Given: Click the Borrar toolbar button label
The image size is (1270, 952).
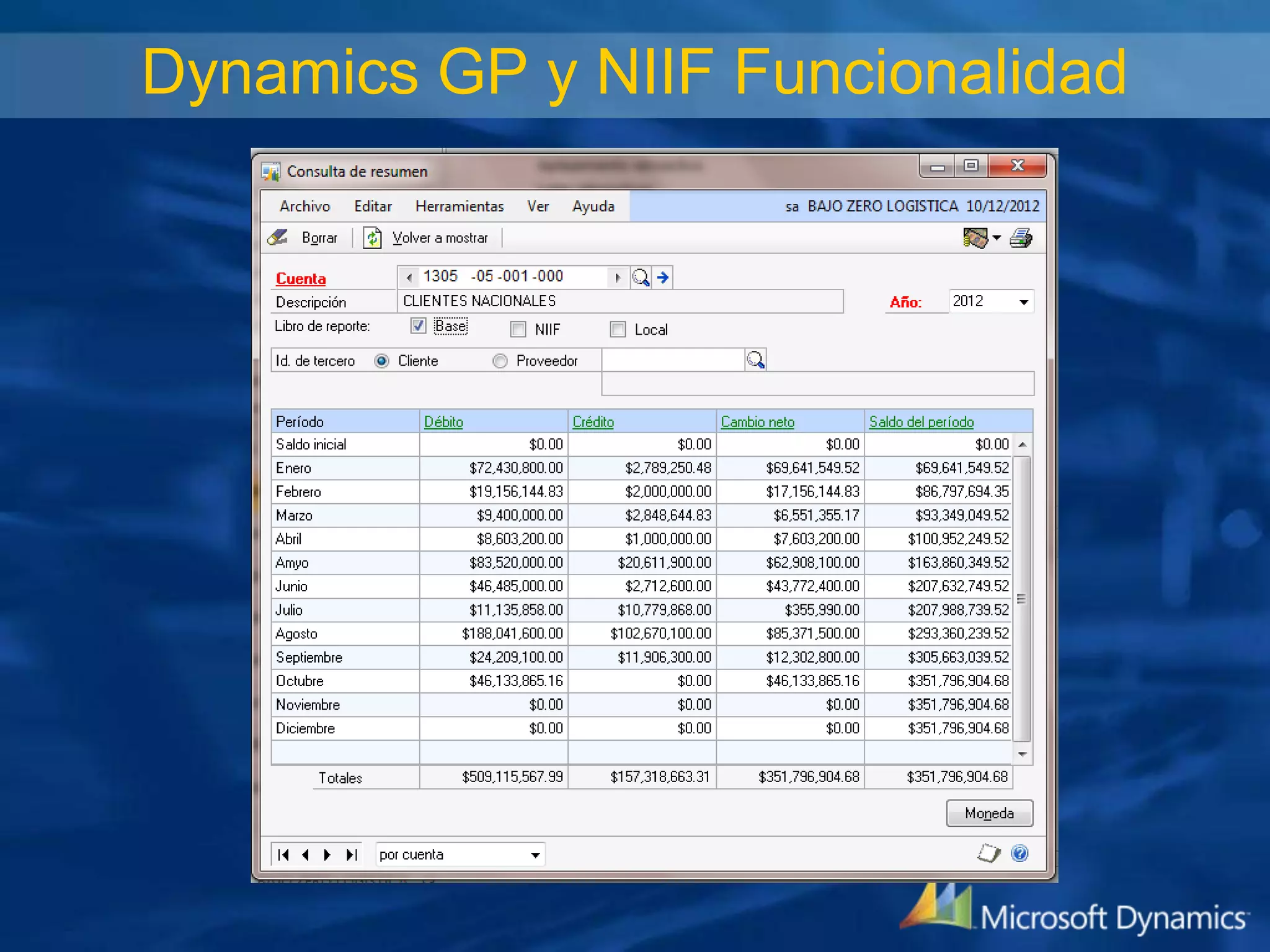Looking at the screenshot, I should tap(319, 238).
